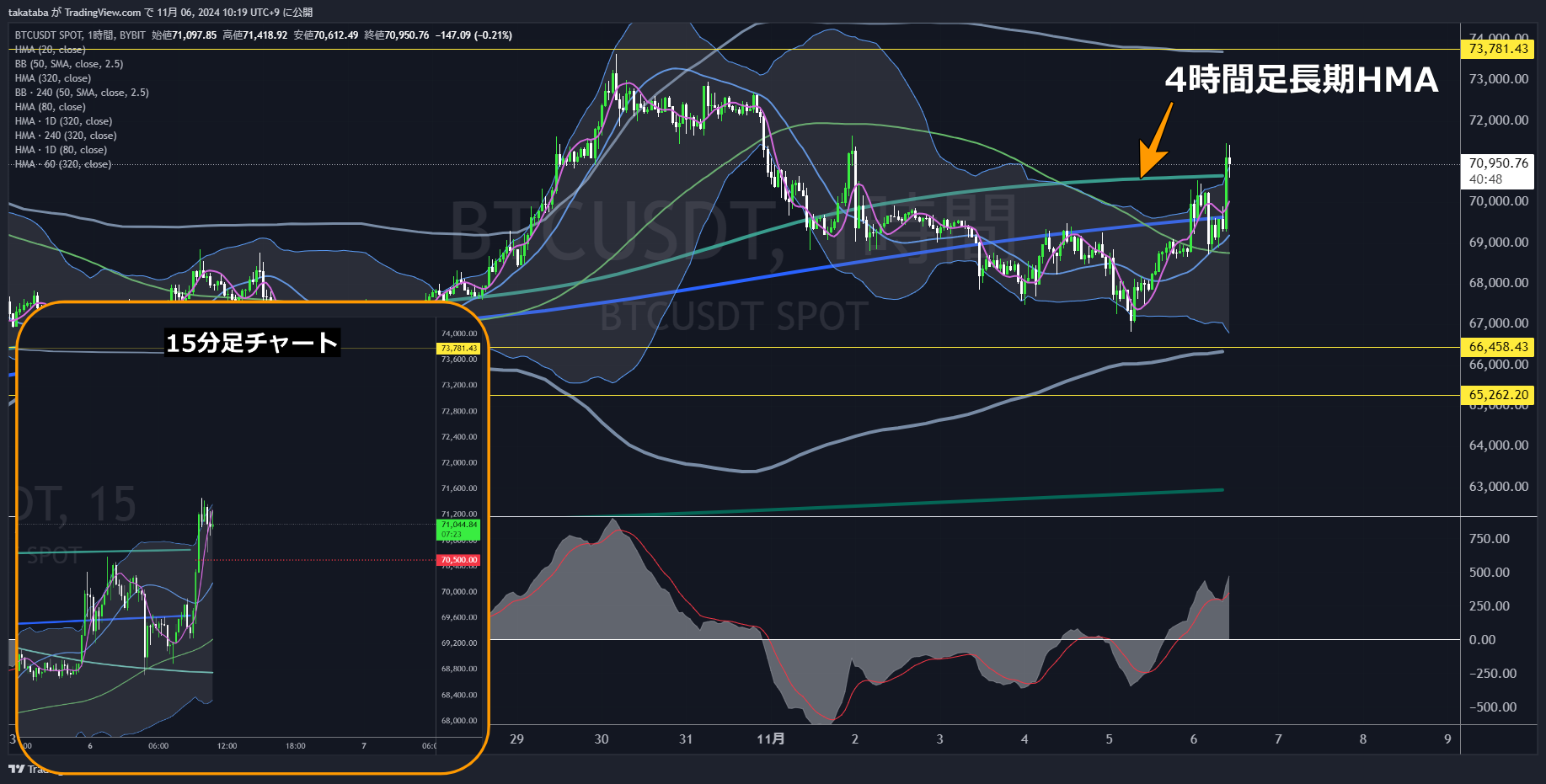The image size is (1546, 784).
Task: Select the HMA (320, close) indicator legend
Action: [x=52, y=78]
